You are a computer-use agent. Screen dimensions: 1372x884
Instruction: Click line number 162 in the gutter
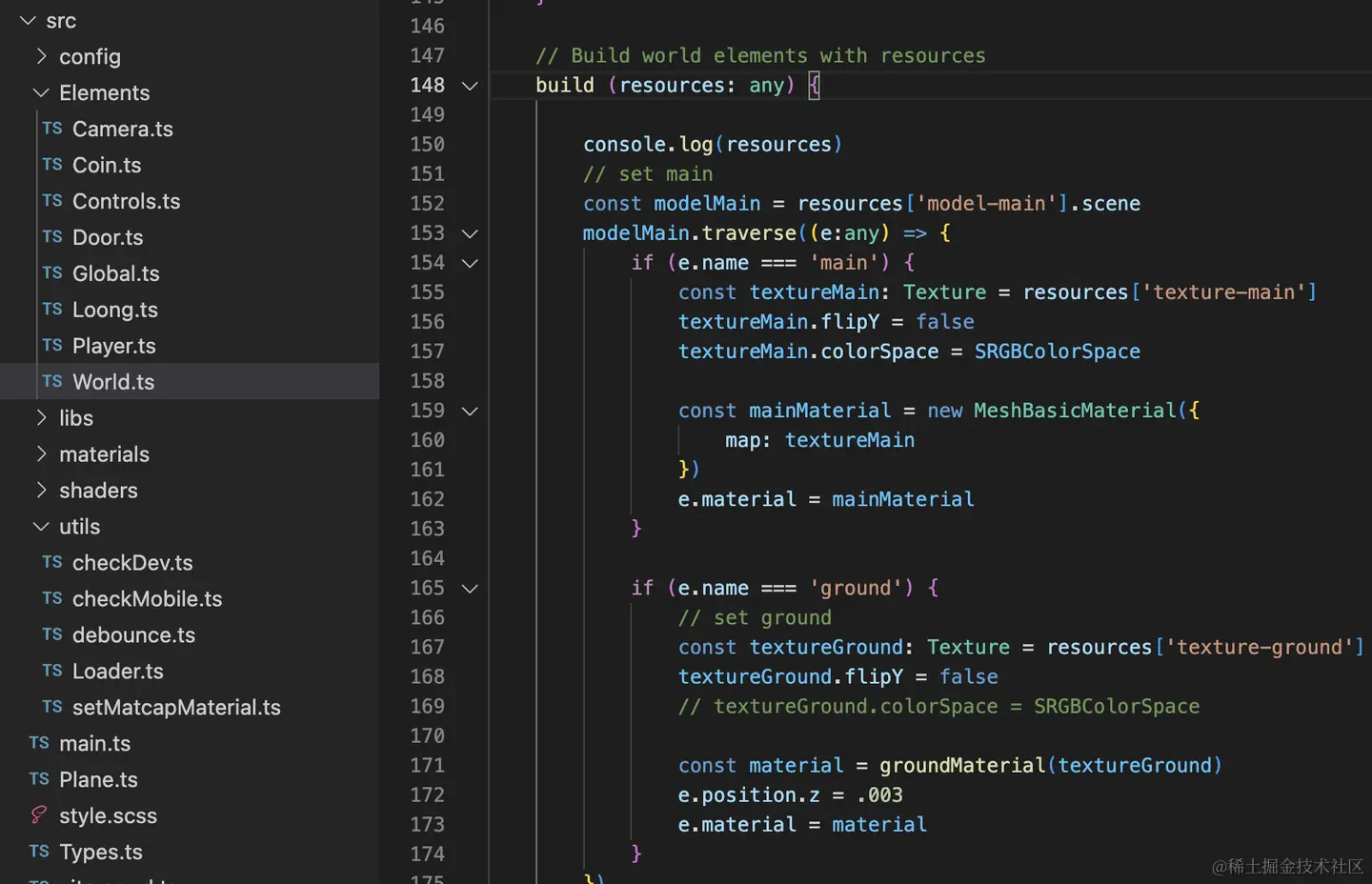pyautogui.click(x=427, y=499)
